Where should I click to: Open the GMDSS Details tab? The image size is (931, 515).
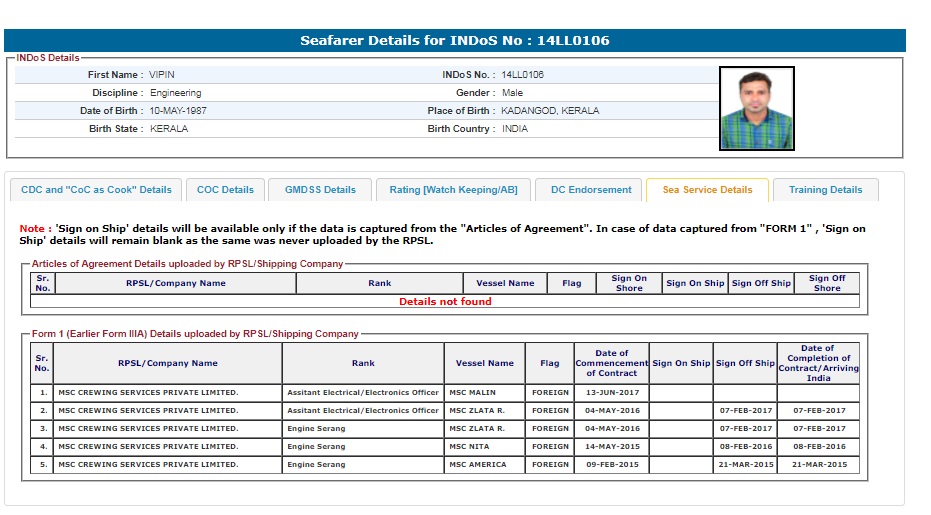tap(320, 190)
